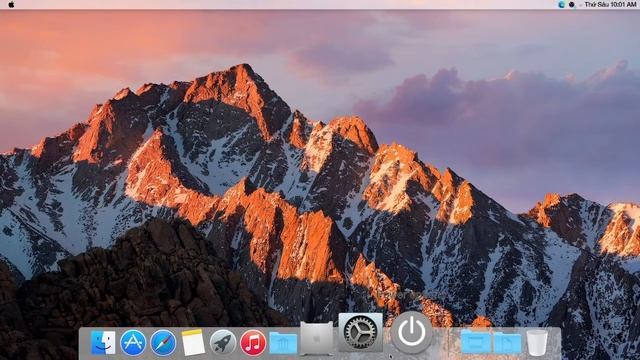Open Launchpad rocket icon in the dock
640x360 pixels.
[x=222, y=342]
